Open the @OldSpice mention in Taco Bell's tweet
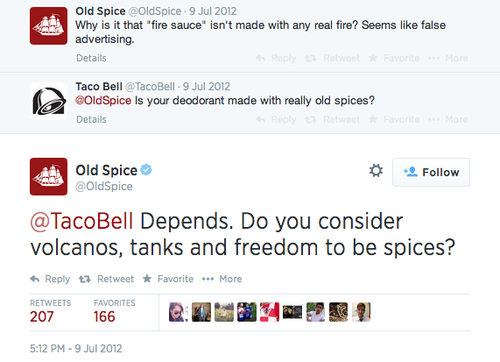Viewport: 500px width, 362px height. pyautogui.click(x=103, y=100)
